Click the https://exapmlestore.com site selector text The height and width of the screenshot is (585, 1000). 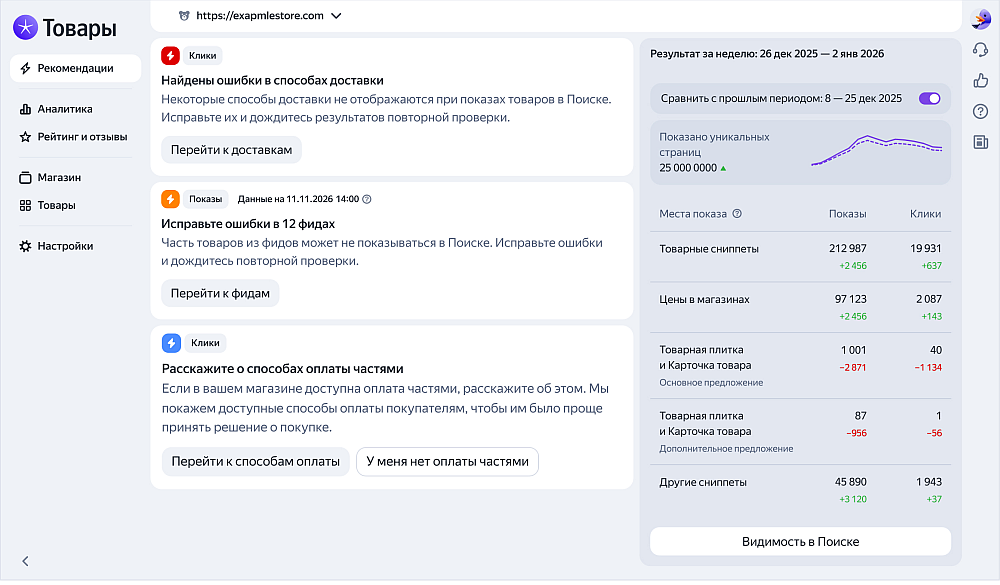pos(260,16)
